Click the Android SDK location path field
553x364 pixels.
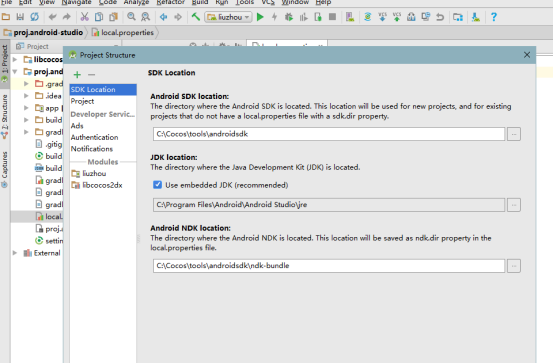pyautogui.click(x=329, y=134)
